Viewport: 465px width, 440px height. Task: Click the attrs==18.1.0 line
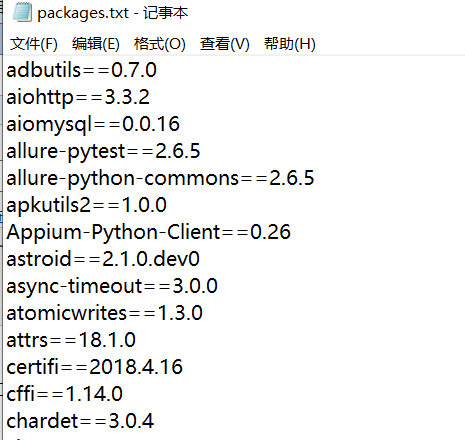[x=71, y=340]
